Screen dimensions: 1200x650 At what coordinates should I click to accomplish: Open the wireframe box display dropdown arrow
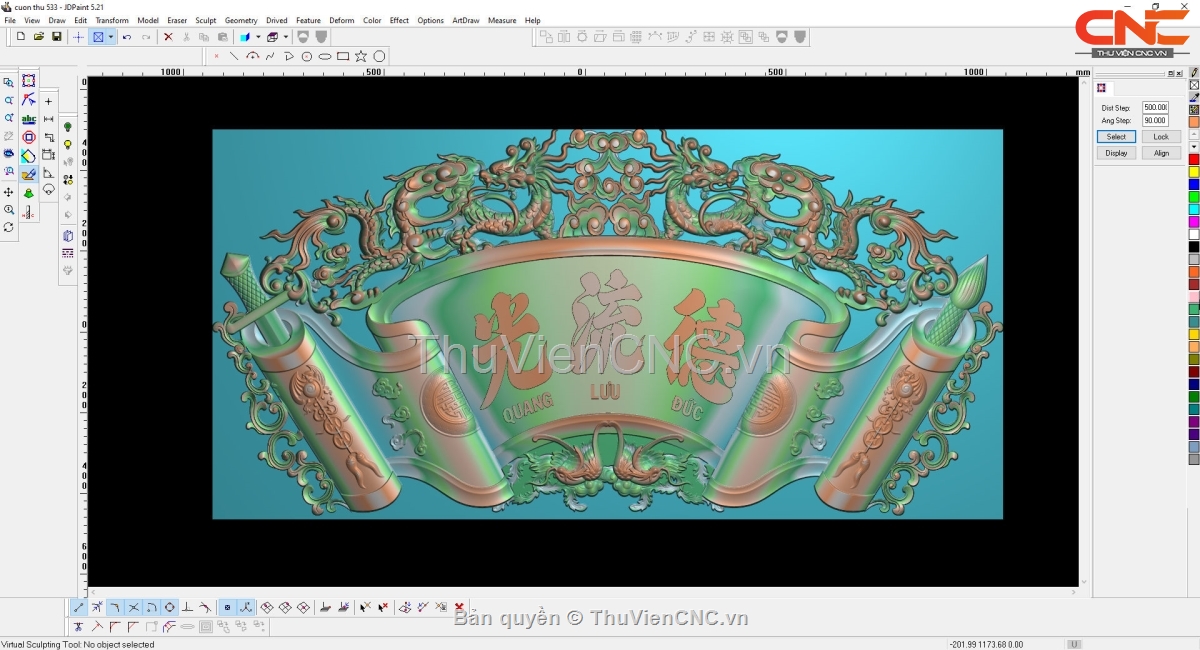tap(286, 37)
